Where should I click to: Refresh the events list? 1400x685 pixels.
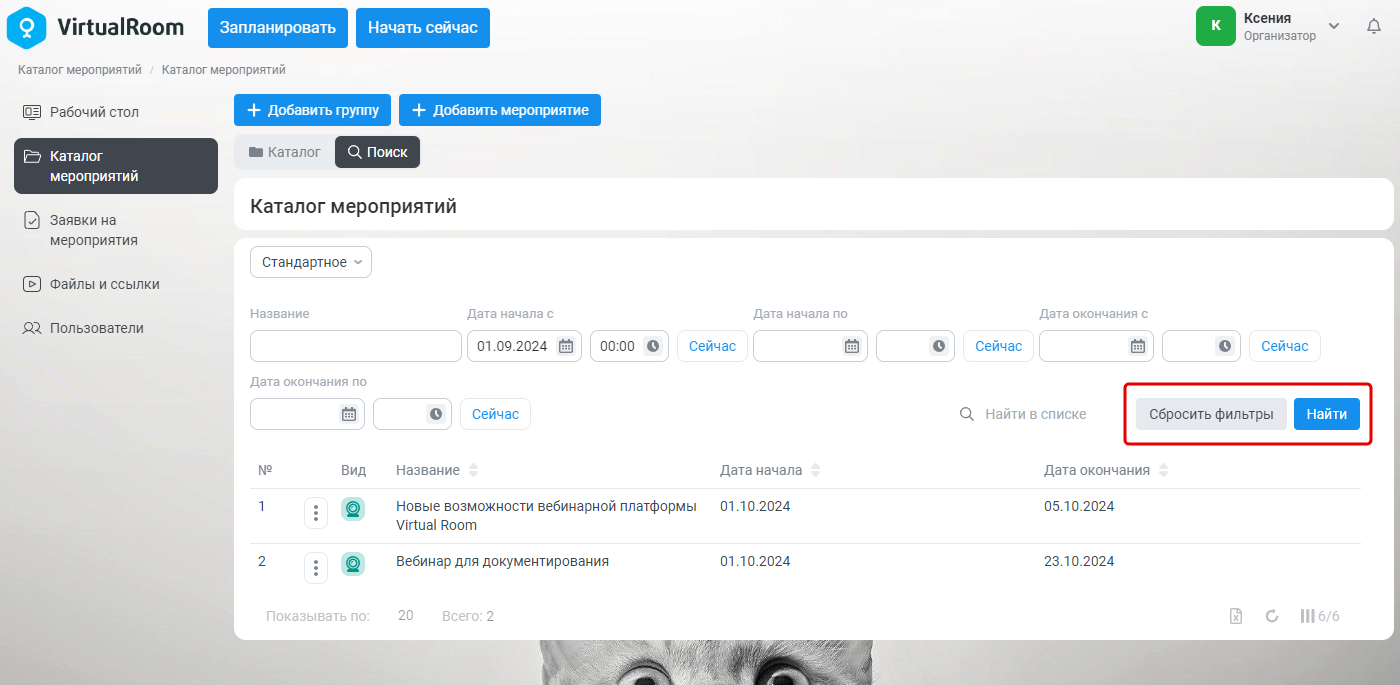tap(1272, 616)
